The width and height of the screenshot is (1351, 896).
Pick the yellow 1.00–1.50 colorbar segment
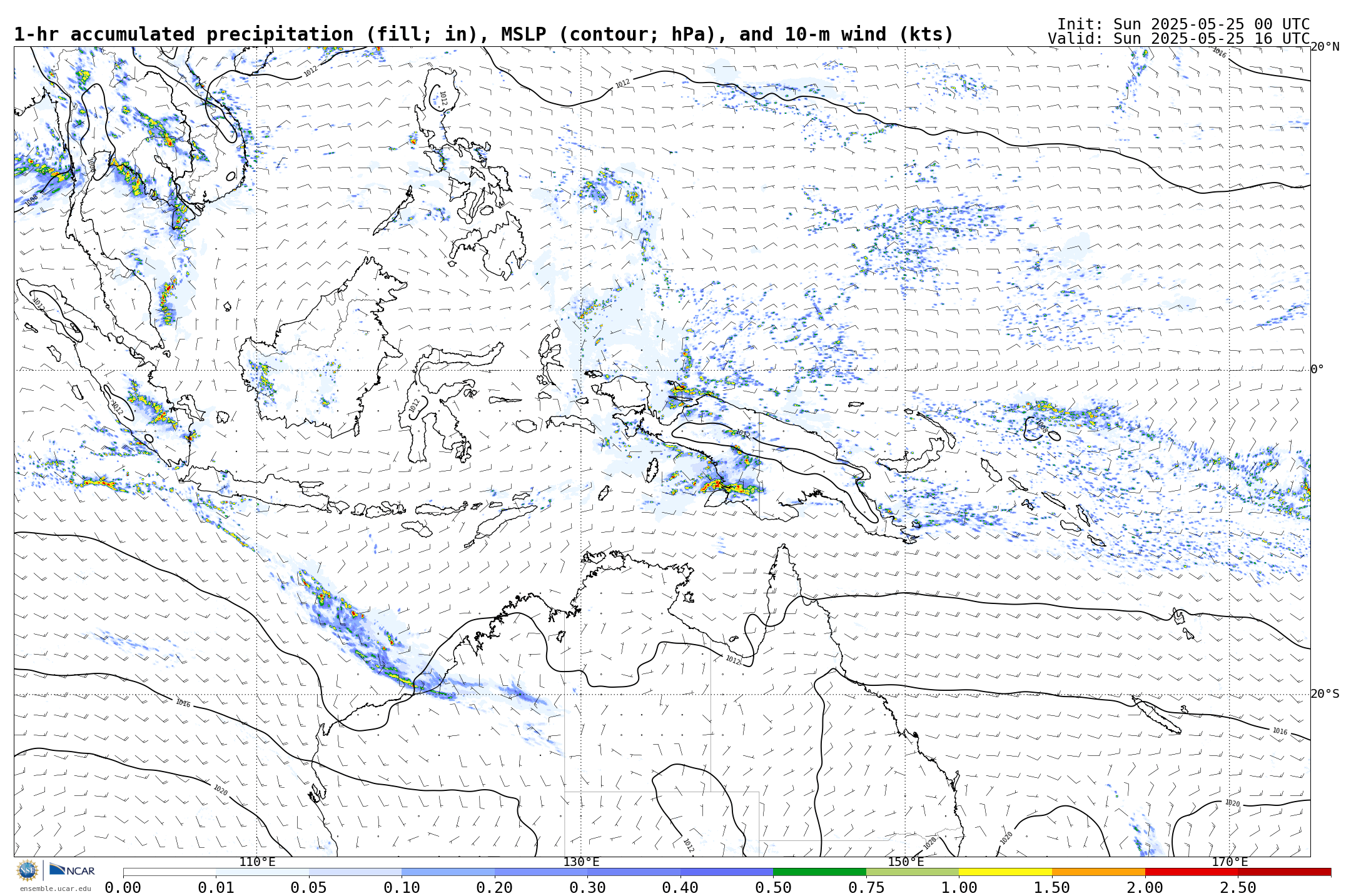point(1005,872)
